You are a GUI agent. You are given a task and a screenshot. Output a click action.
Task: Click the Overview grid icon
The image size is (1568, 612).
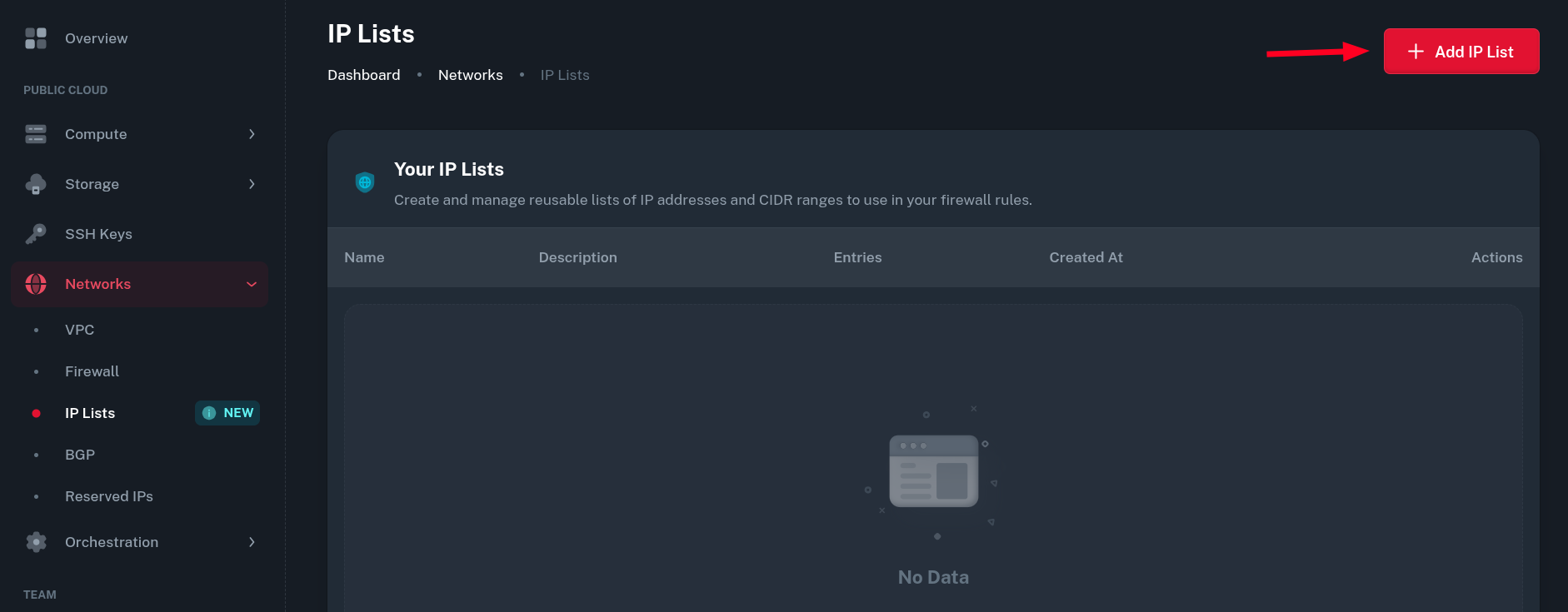[36, 38]
